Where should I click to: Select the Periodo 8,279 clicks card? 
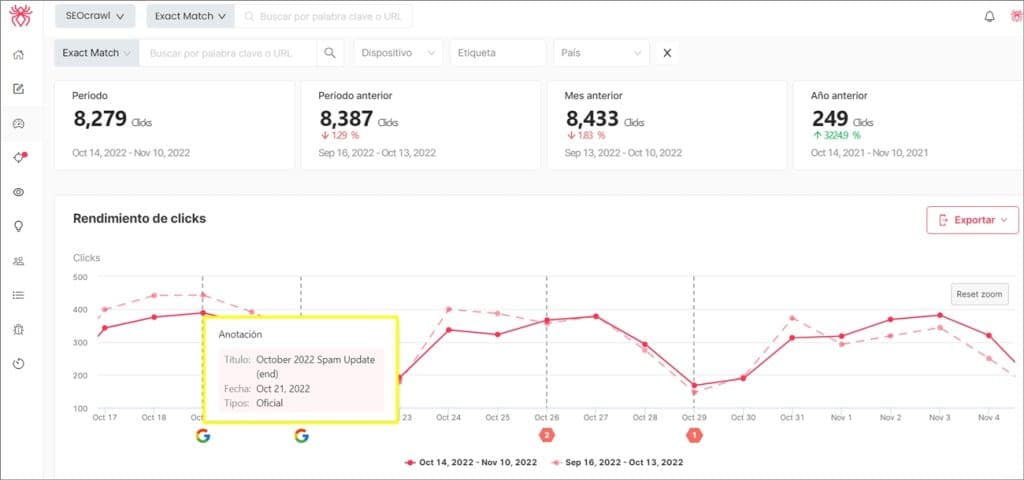(x=174, y=125)
